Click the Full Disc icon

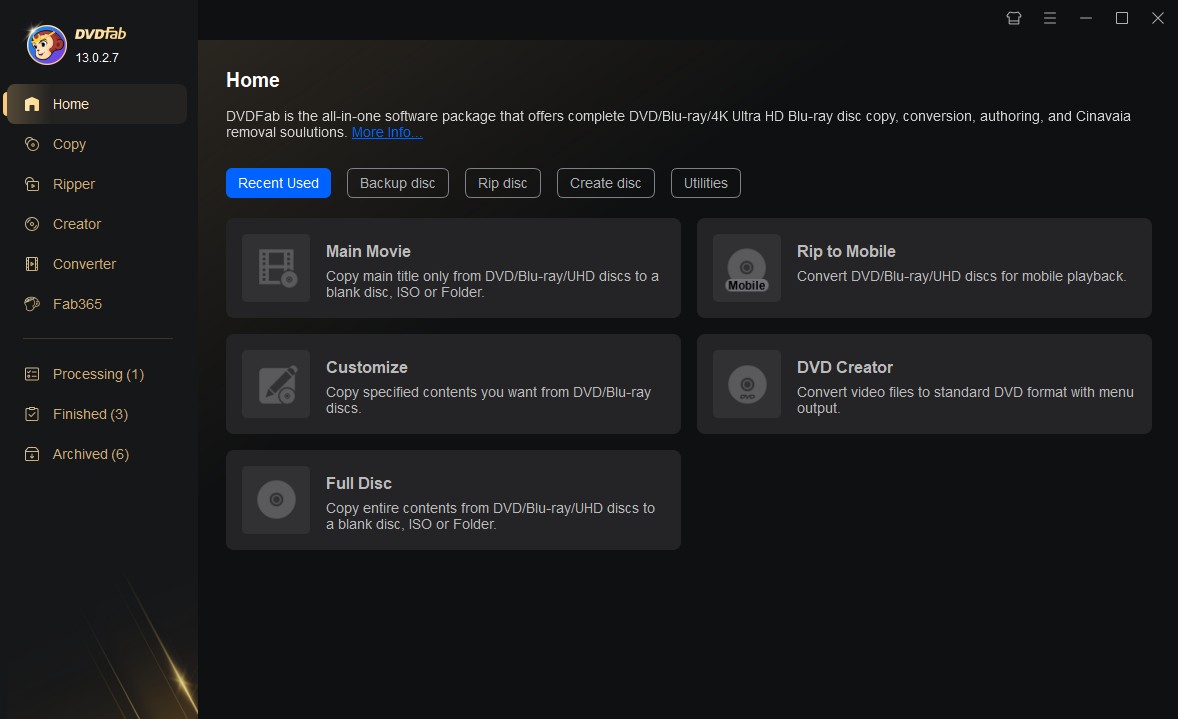(276, 500)
